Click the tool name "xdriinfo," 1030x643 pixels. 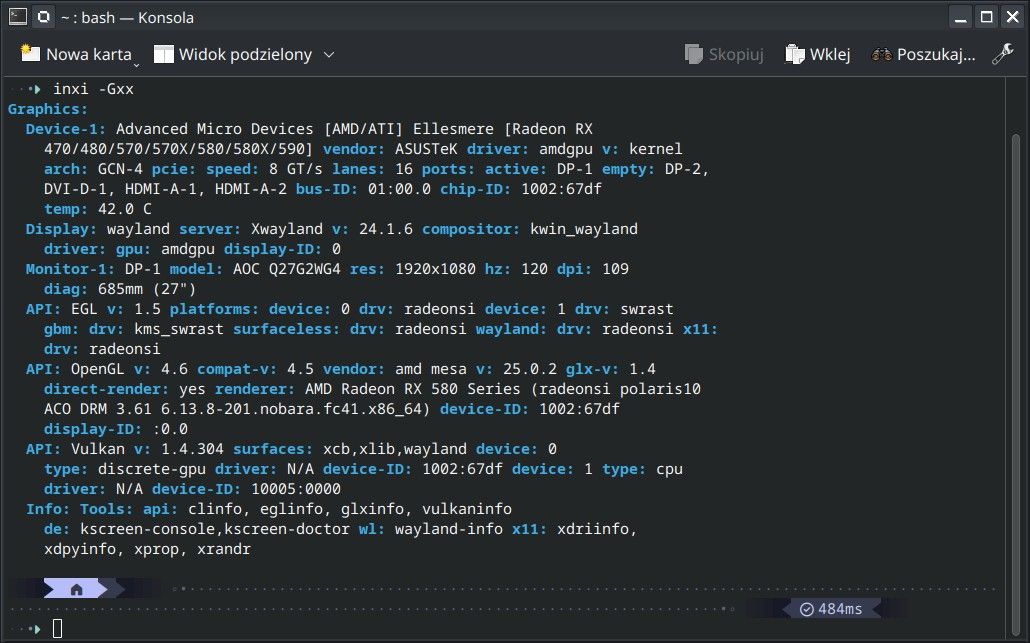coord(597,529)
